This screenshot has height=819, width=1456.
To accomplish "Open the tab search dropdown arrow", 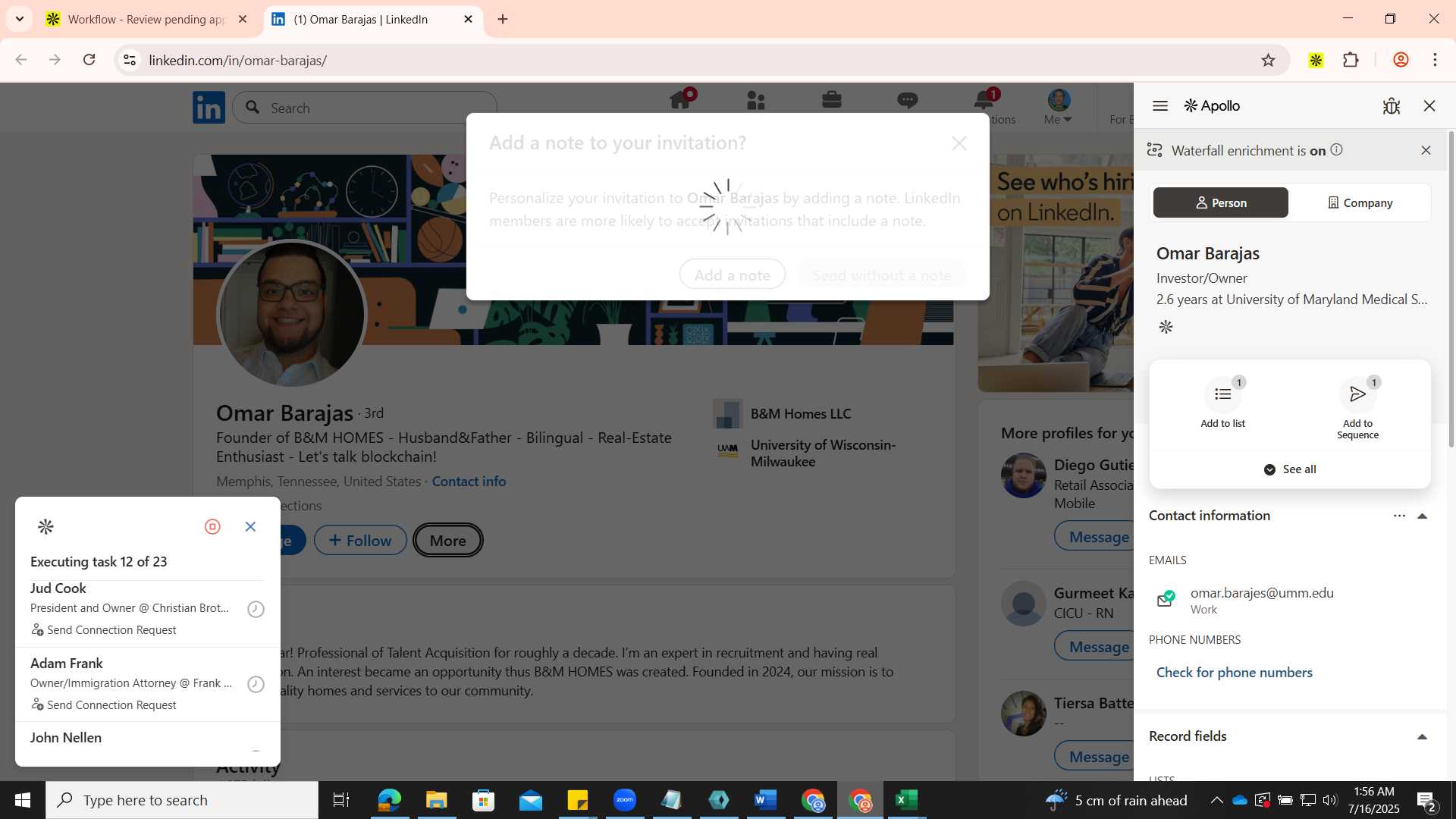I will 20,19.
